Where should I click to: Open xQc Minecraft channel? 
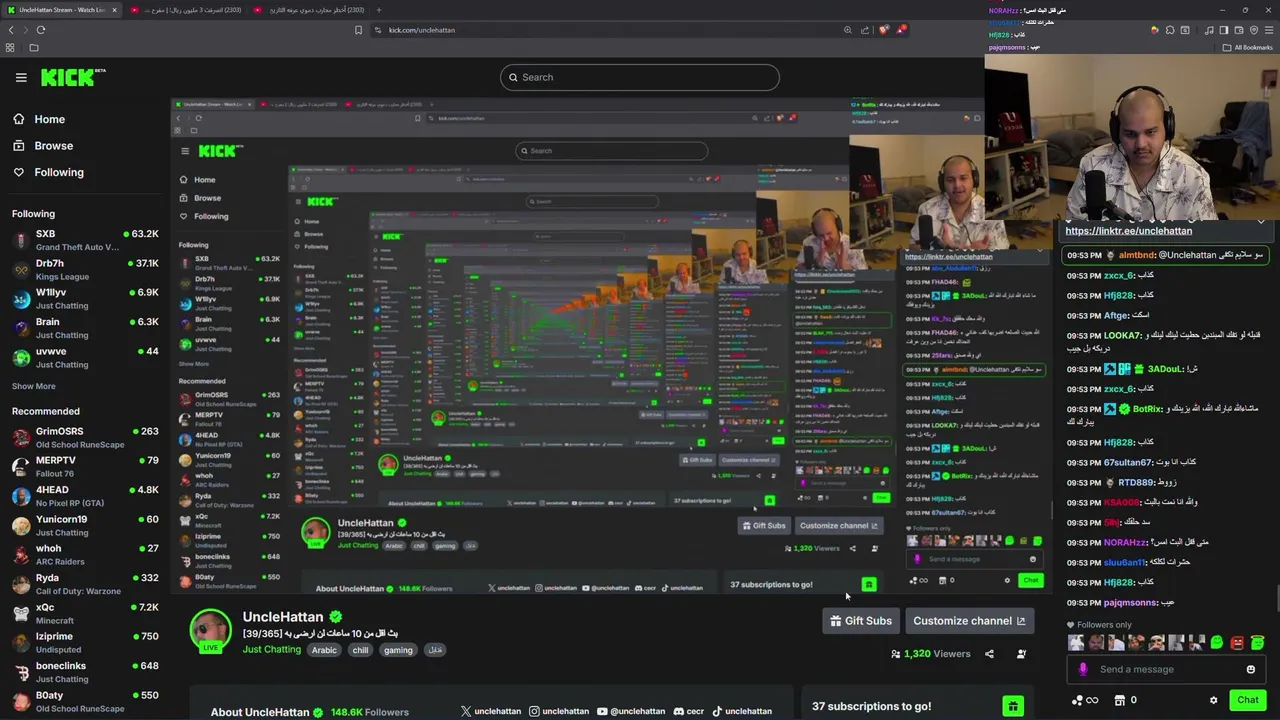(85, 614)
